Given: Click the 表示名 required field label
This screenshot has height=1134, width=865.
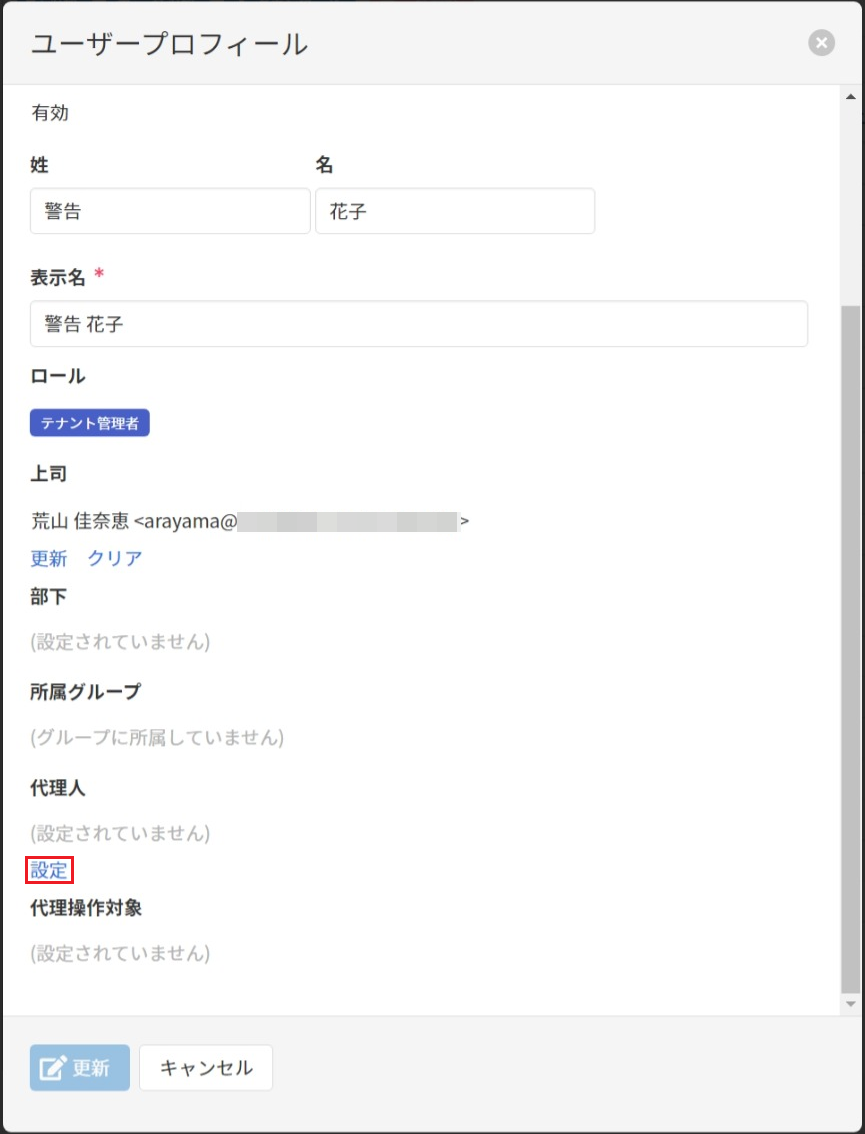Looking at the screenshot, I should point(58,277).
